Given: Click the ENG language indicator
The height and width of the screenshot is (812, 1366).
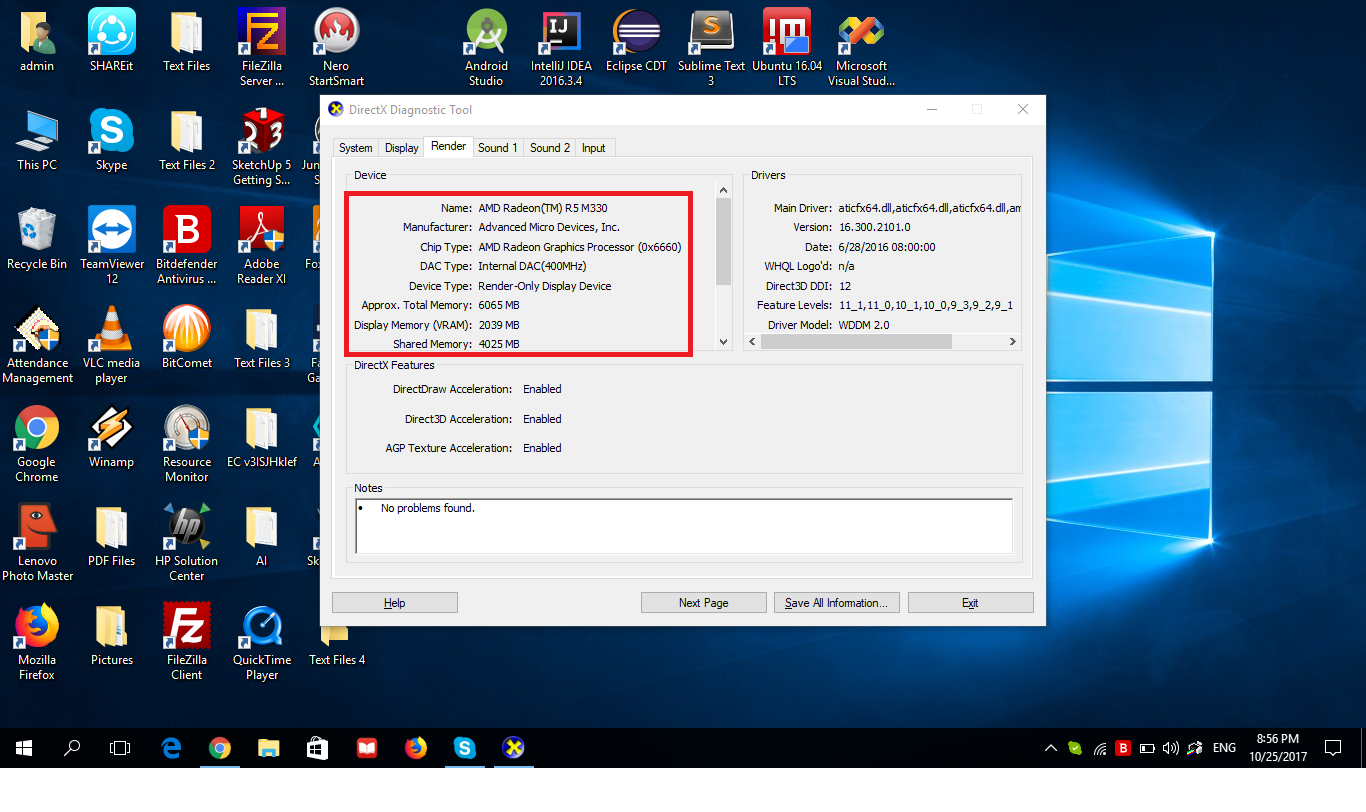Looking at the screenshot, I should tap(1224, 748).
